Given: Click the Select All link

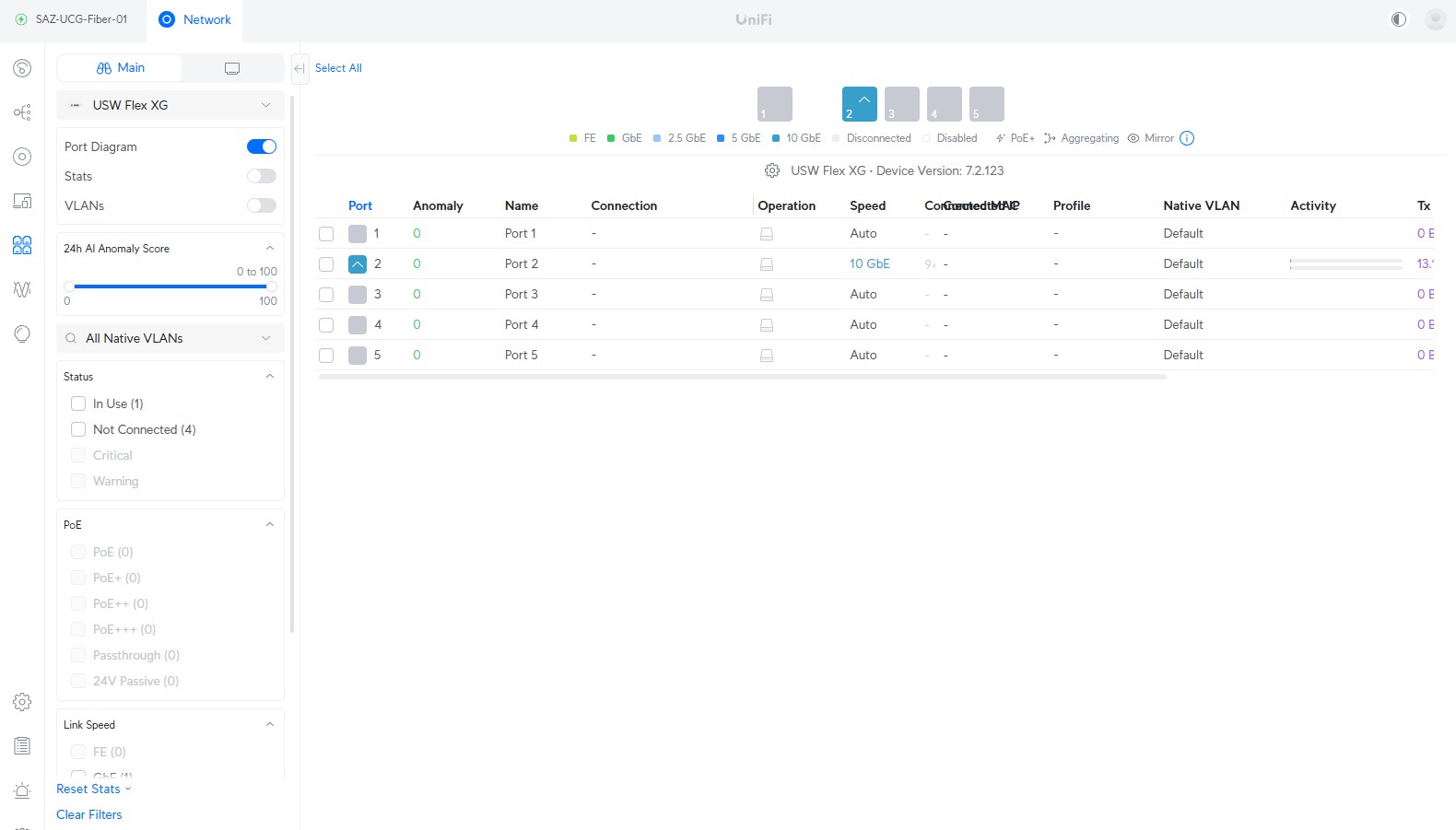Looking at the screenshot, I should (338, 68).
